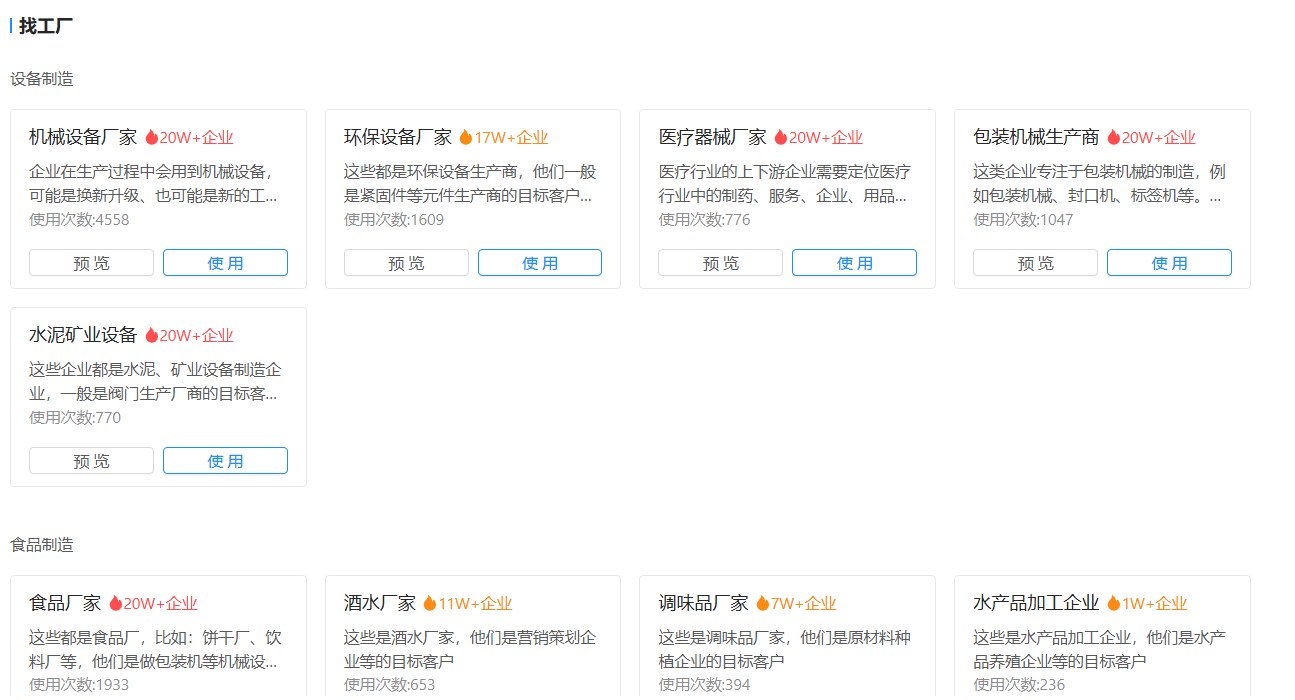Click 20W+企业 label on 食品厂家
Screen dimensions: 1295x700
click(x=160, y=604)
